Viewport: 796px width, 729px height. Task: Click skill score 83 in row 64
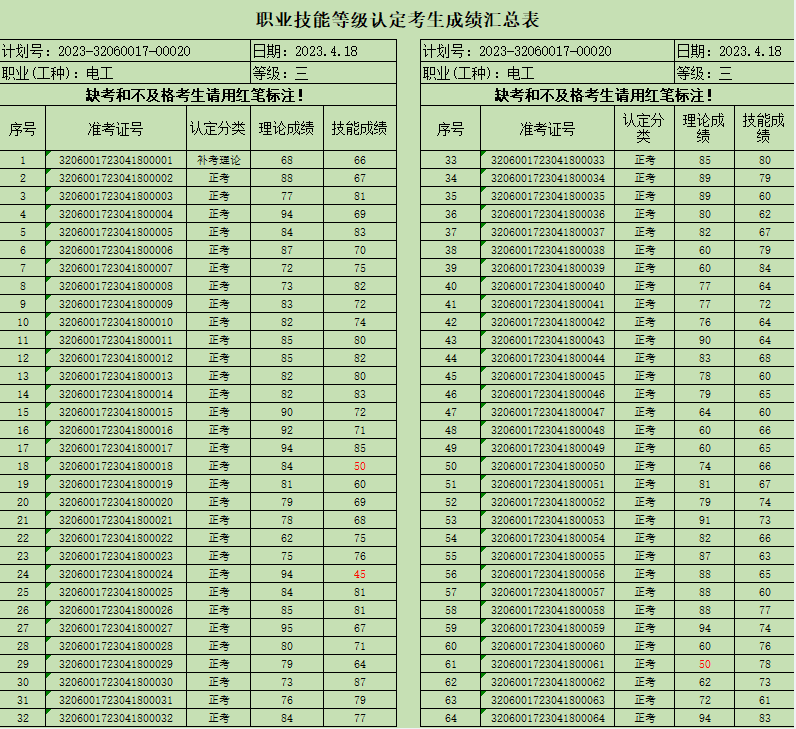coord(765,718)
